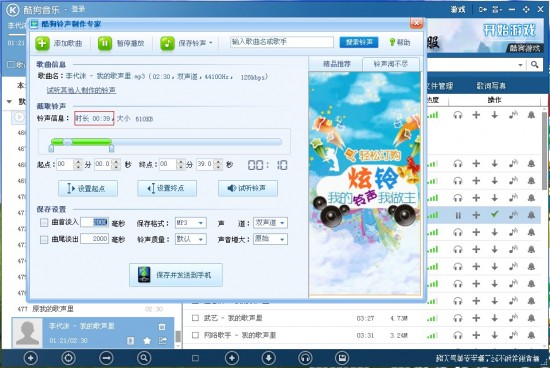Click the ringtone start marker handle
The height and width of the screenshot is (368, 550).
click(51, 148)
